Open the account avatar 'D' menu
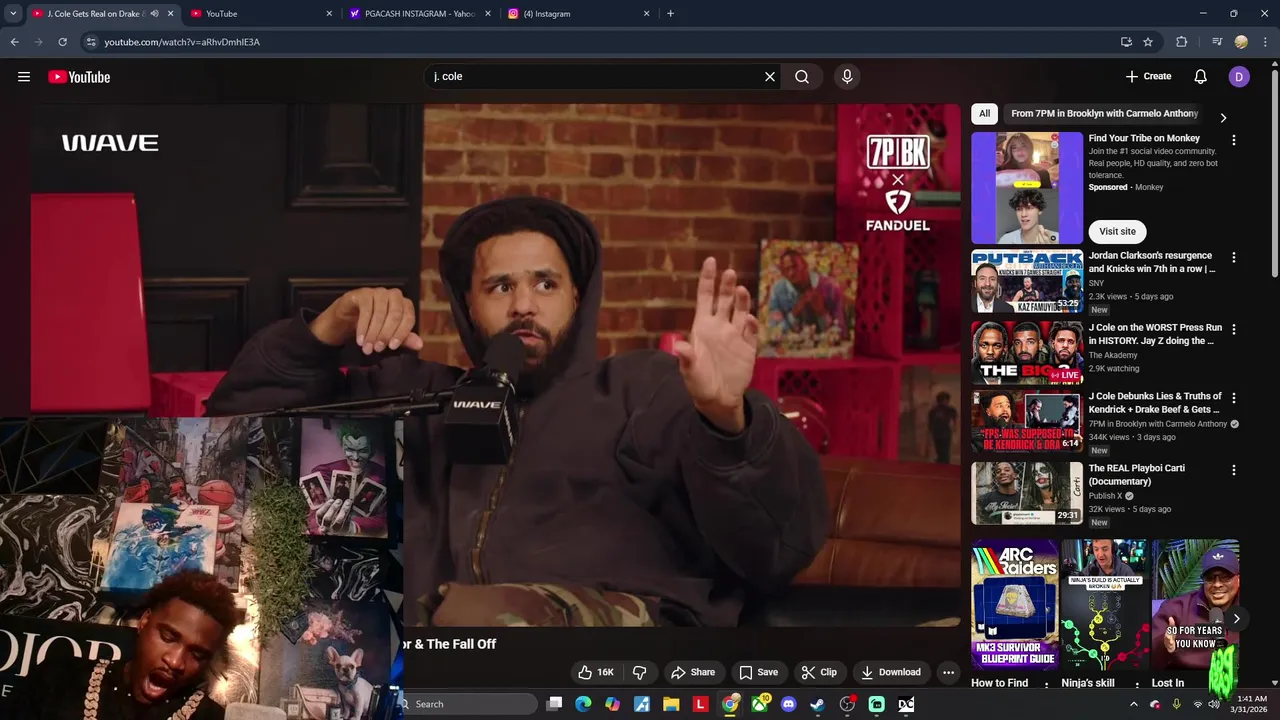 1239,77
